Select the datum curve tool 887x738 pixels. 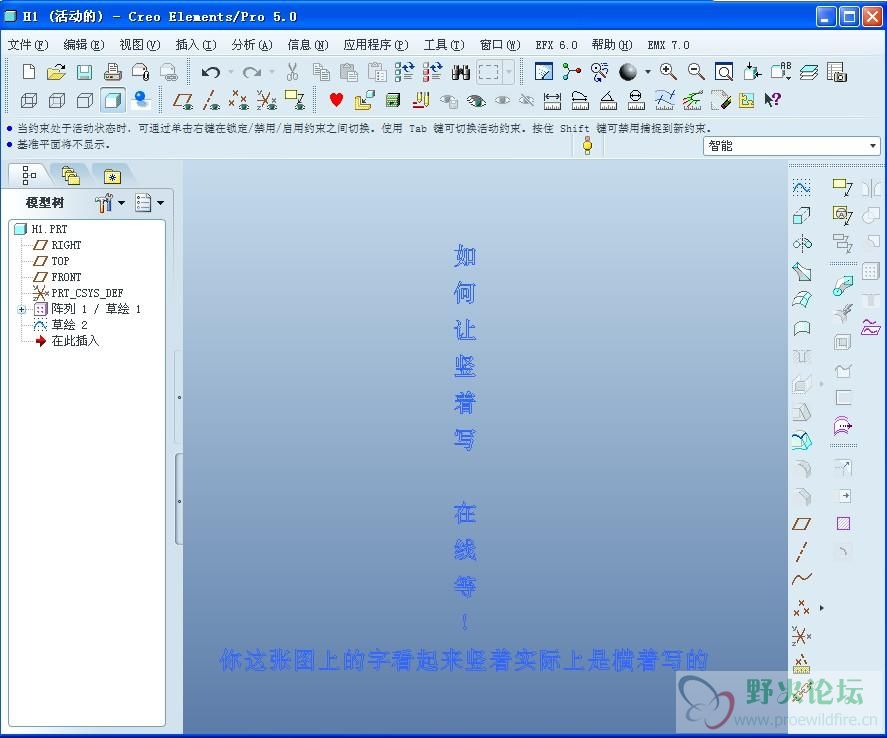(802, 579)
